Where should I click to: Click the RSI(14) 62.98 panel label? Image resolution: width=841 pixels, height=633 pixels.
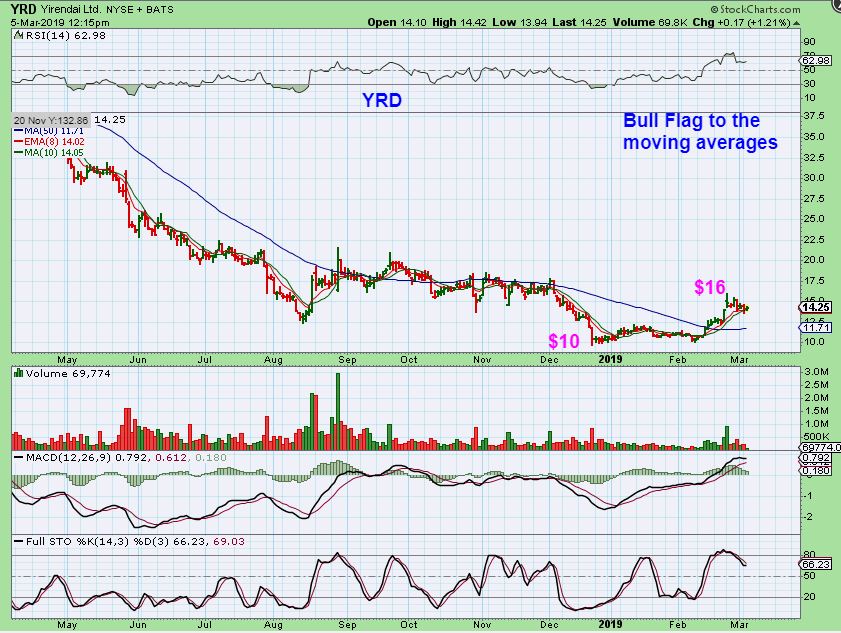pyautogui.click(x=65, y=35)
